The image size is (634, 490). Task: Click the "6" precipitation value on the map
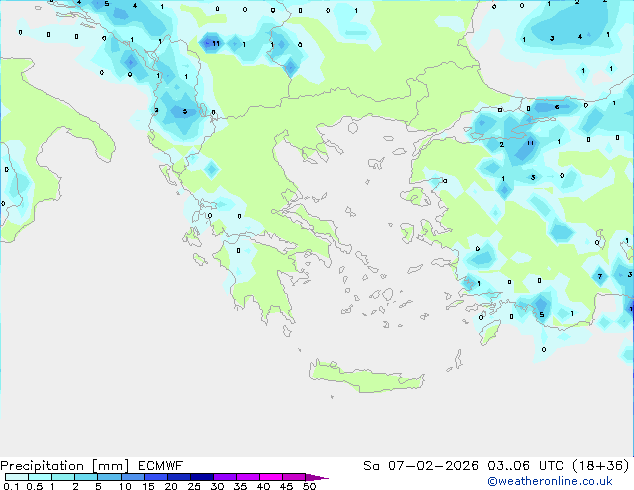click(x=557, y=107)
